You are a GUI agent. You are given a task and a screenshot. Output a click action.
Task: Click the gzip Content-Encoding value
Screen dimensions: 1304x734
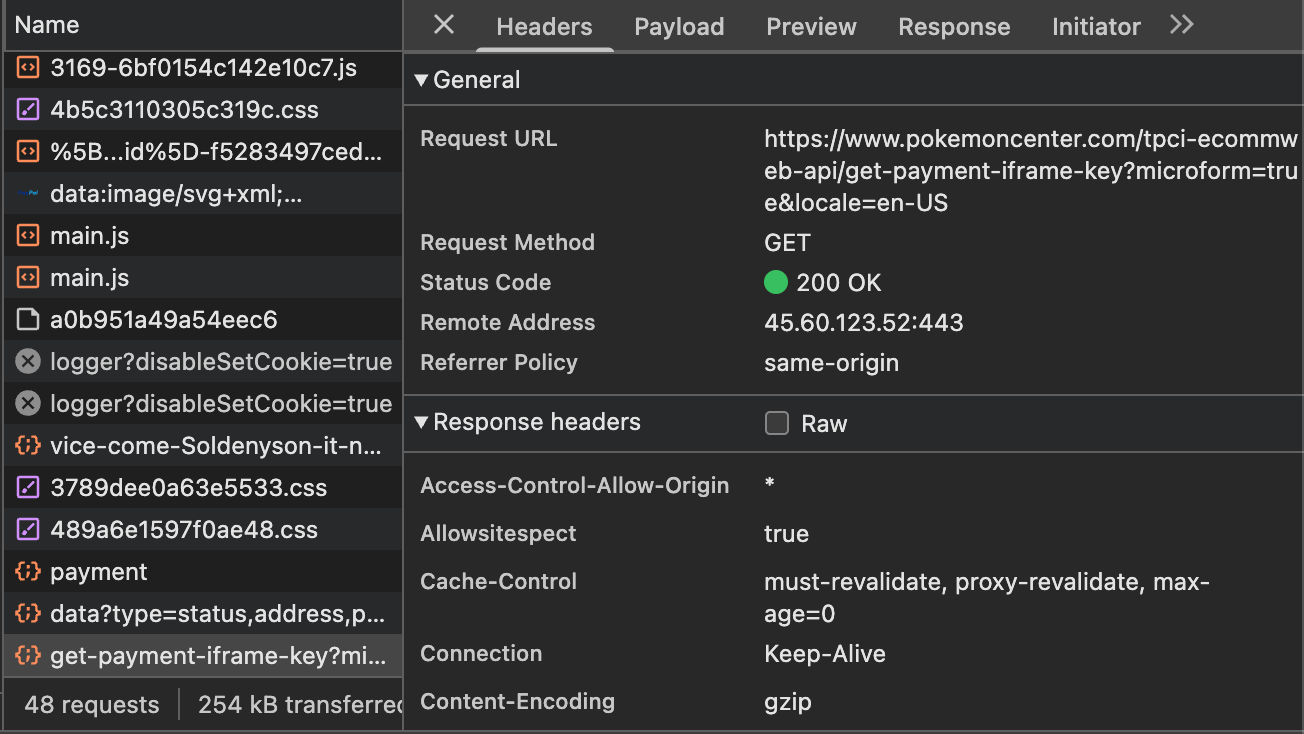[x=788, y=702]
